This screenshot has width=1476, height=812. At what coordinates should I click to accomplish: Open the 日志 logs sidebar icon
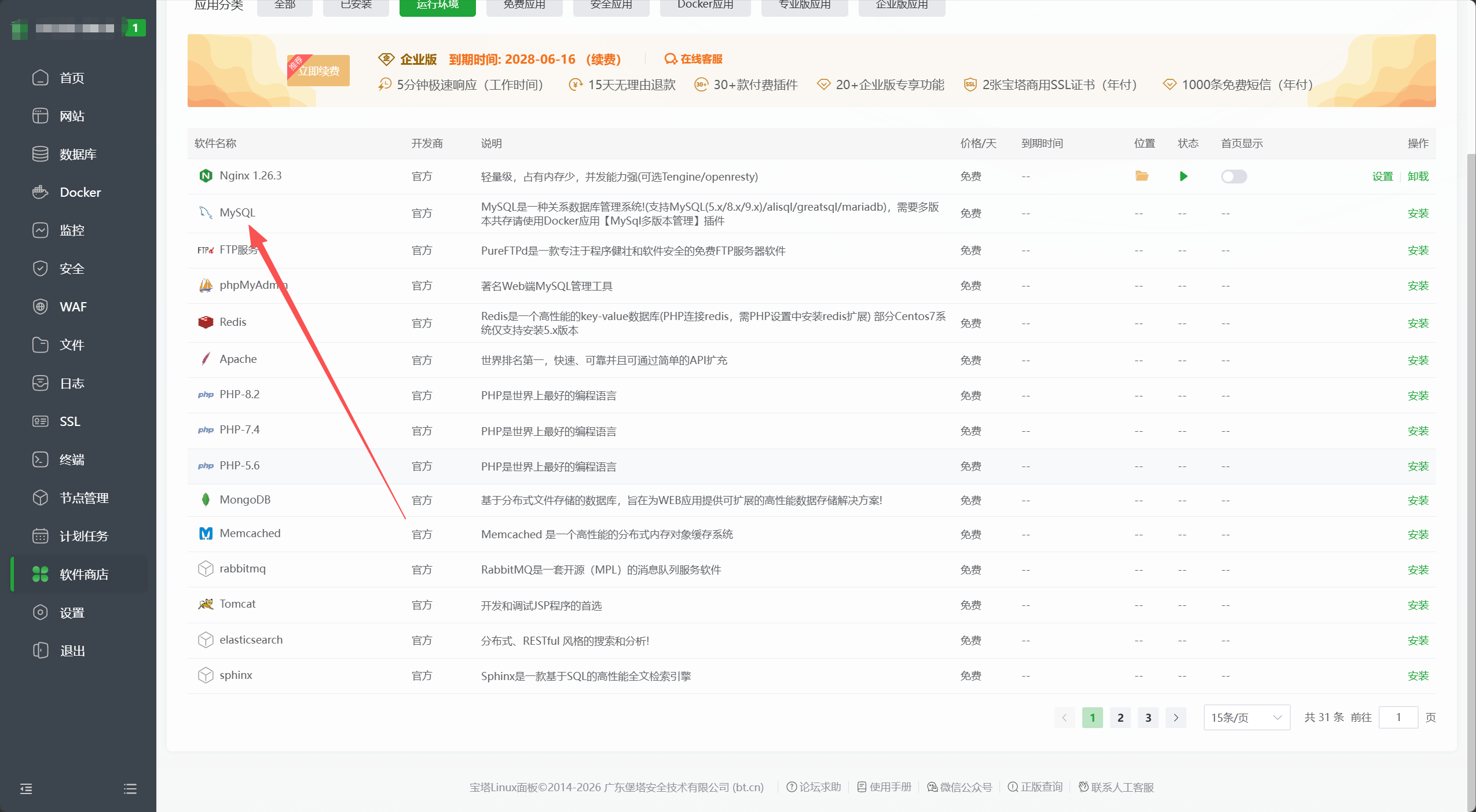40,383
